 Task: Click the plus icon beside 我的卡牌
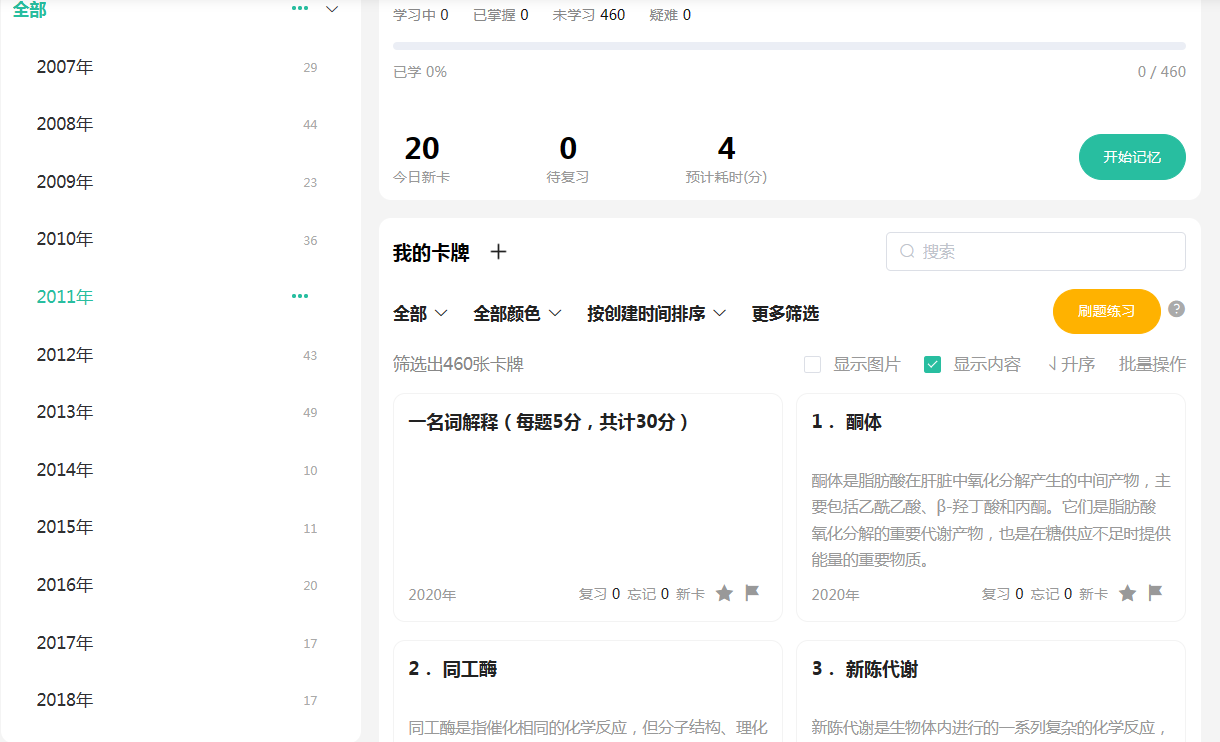click(498, 252)
